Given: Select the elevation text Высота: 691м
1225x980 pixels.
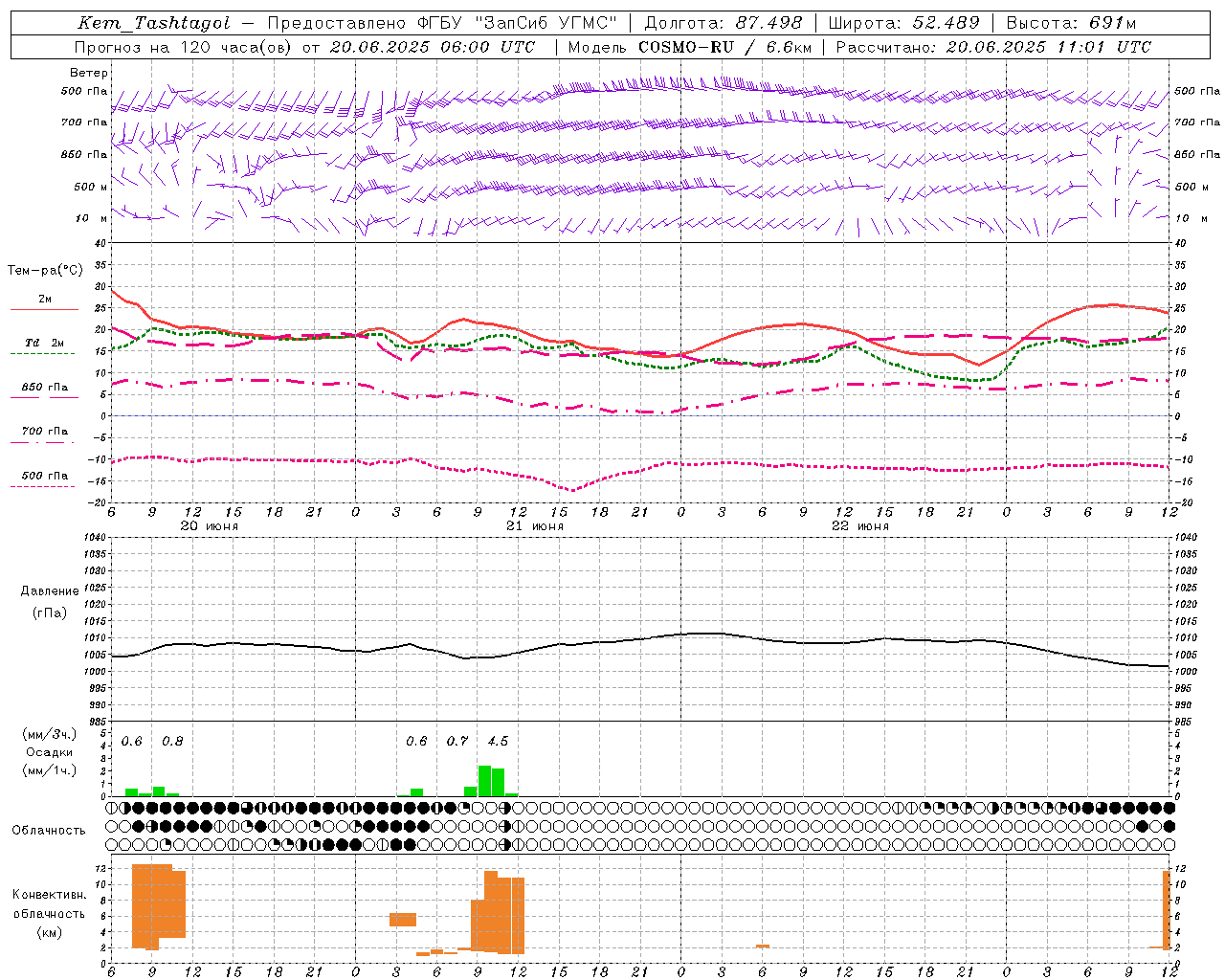Looking at the screenshot, I should pos(1071,23).
